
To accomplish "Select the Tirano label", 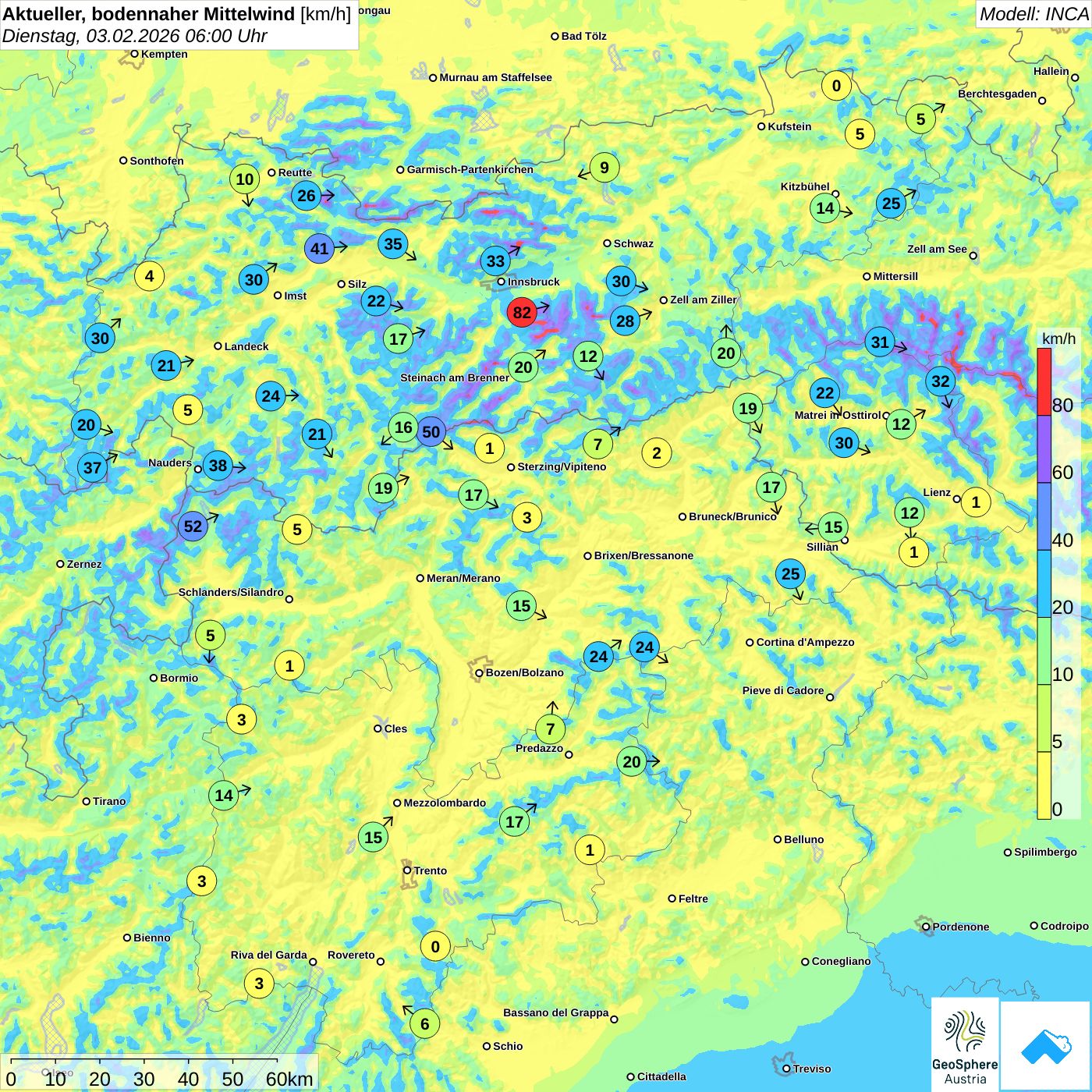I will 109,801.
